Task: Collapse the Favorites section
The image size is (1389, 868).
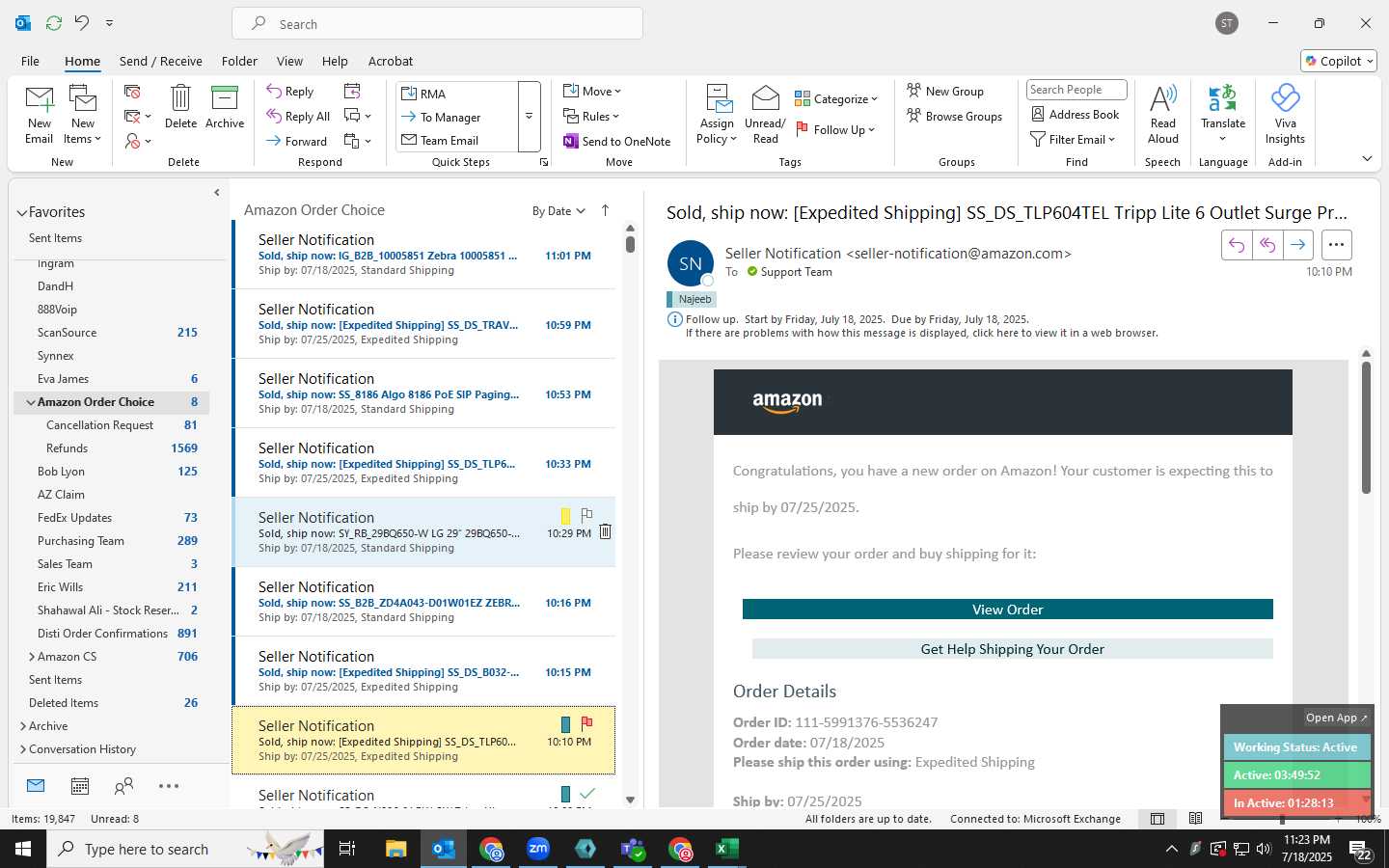Action: click(x=21, y=212)
